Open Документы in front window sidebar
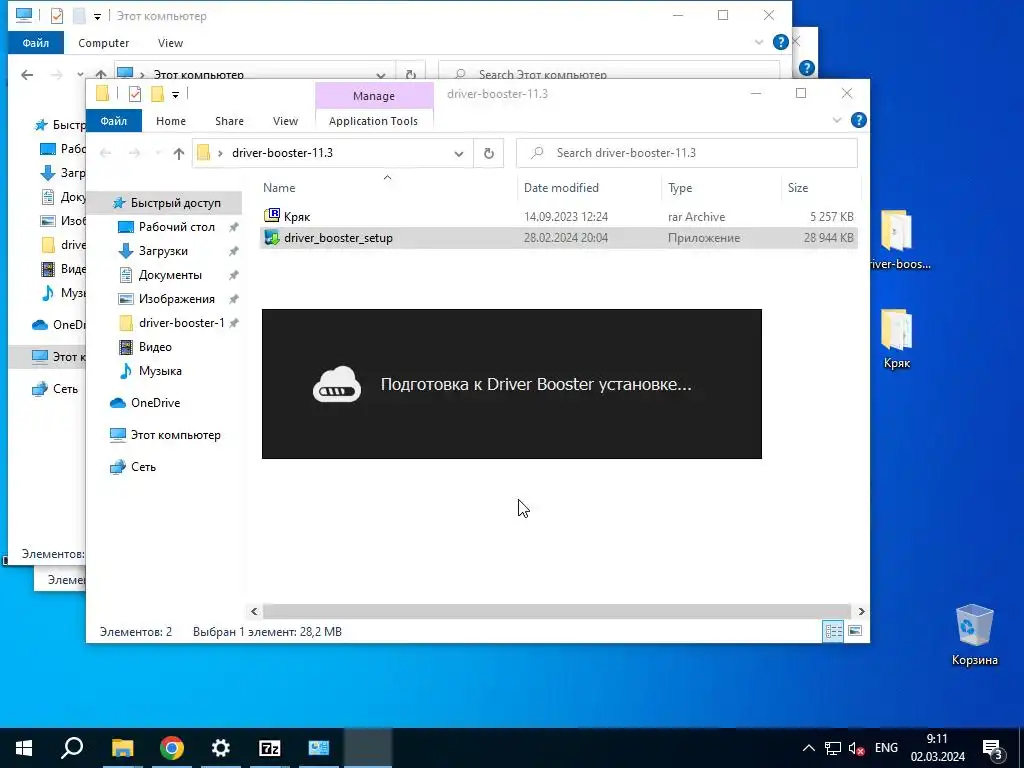The width and height of the screenshot is (1024, 768). pyautogui.click(x=170, y=275)
